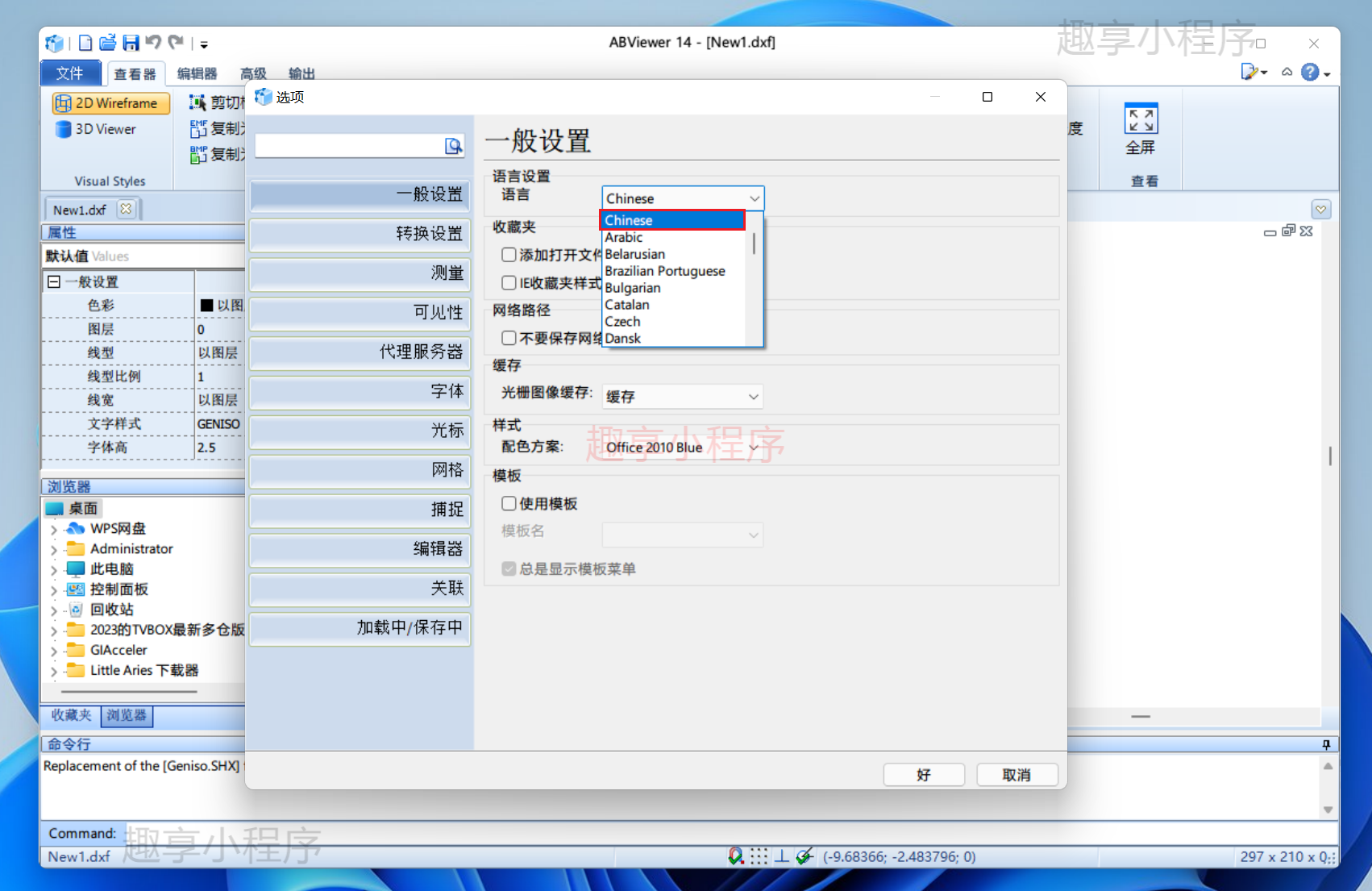The image size is (1372, 891).
Task: Click the Save disk icon
Action: 131,43
